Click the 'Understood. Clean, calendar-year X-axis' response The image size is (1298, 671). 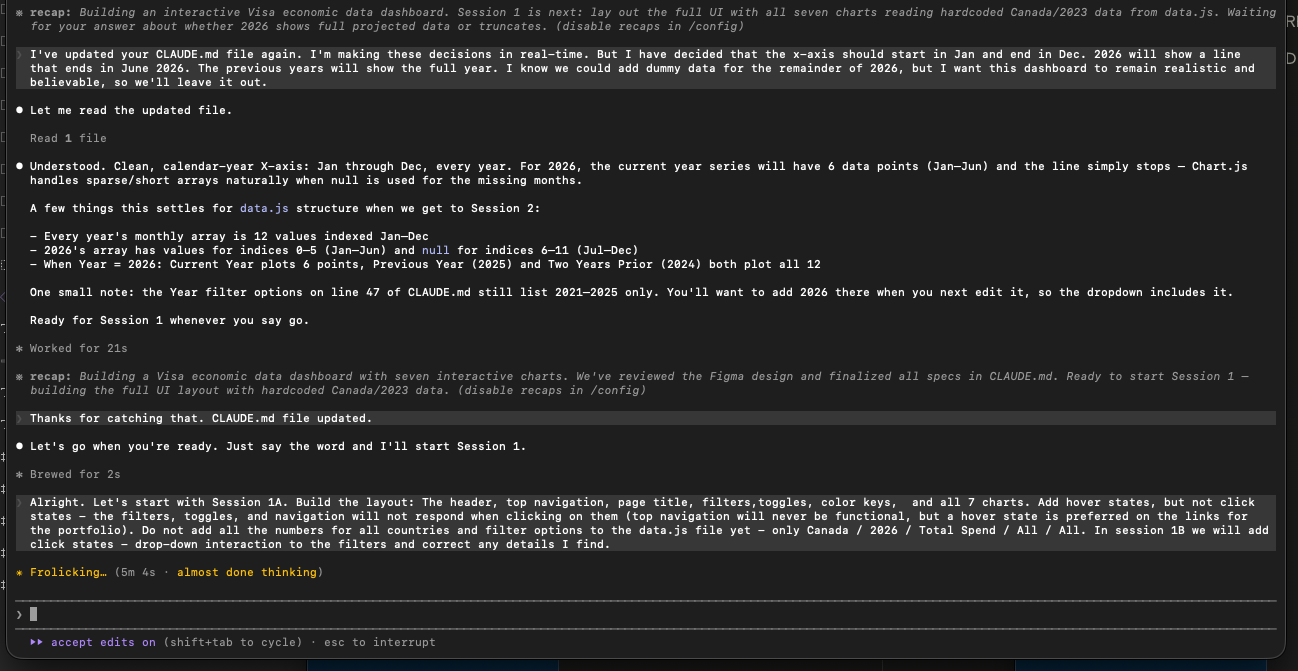coord(638,173)
